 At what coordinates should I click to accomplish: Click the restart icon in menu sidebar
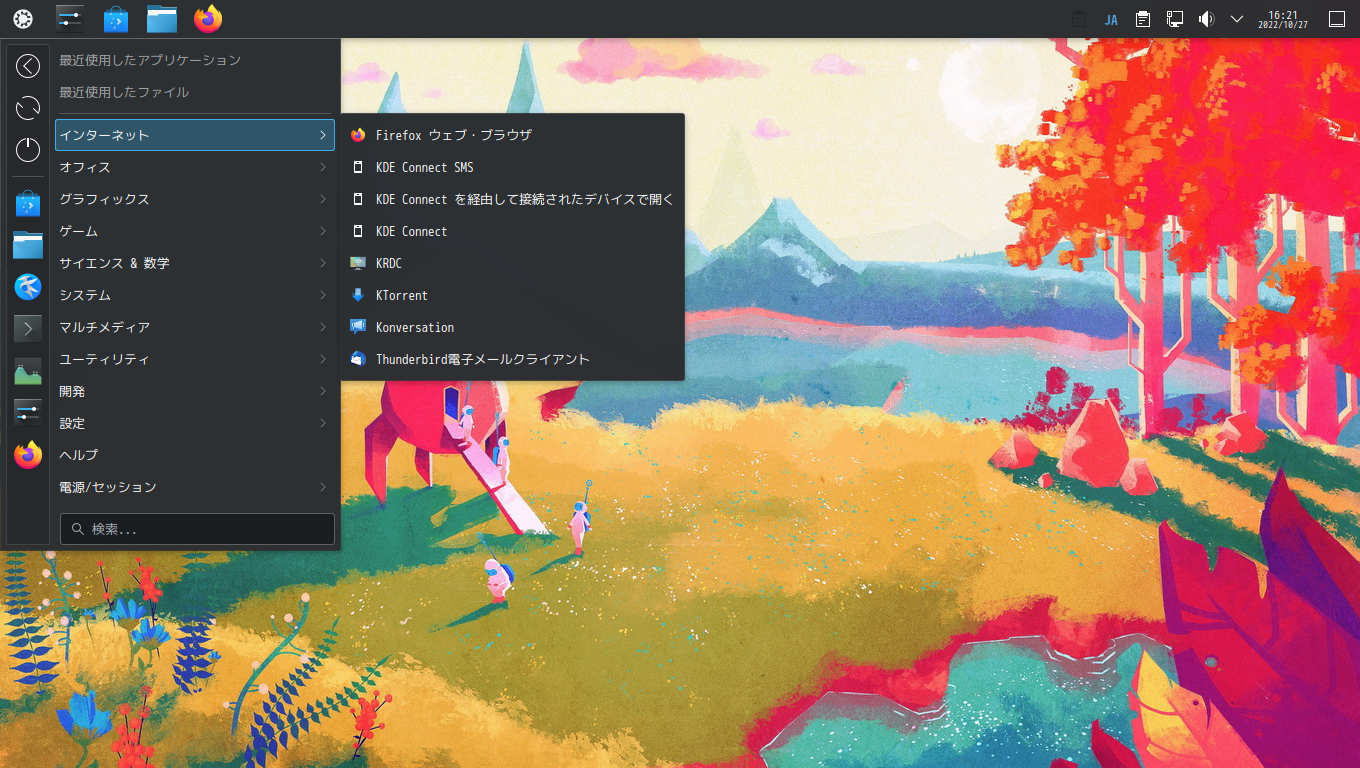28,108
